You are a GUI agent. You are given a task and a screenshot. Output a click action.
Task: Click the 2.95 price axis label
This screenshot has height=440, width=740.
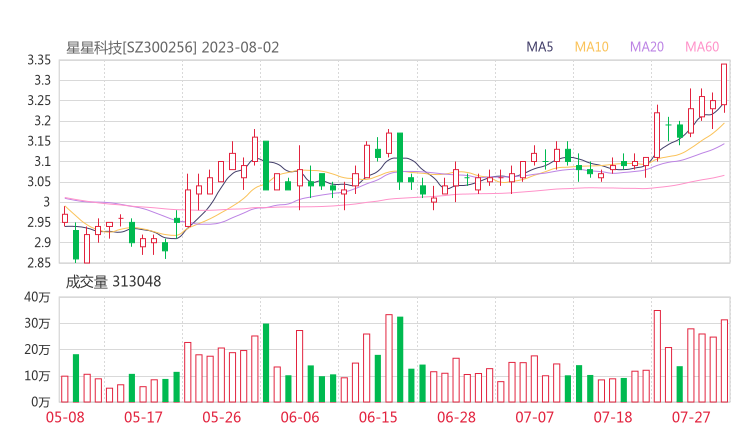pos(39,222)
